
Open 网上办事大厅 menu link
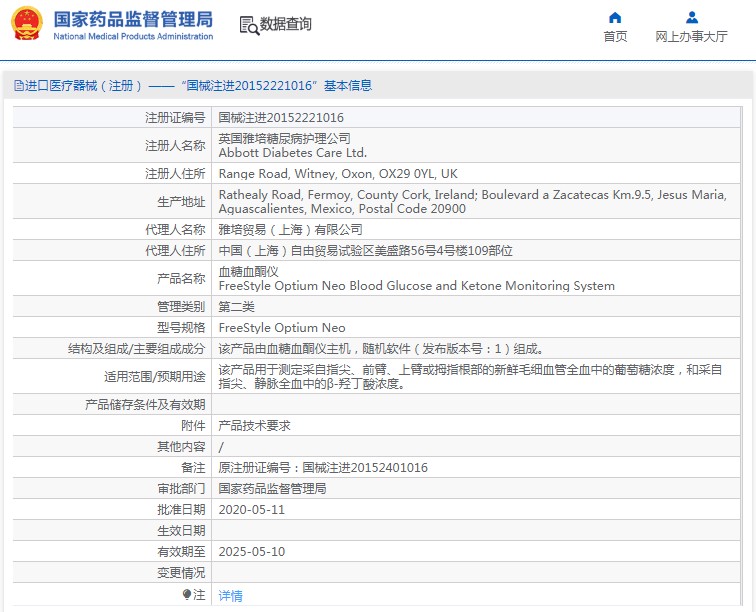[691, 37]
